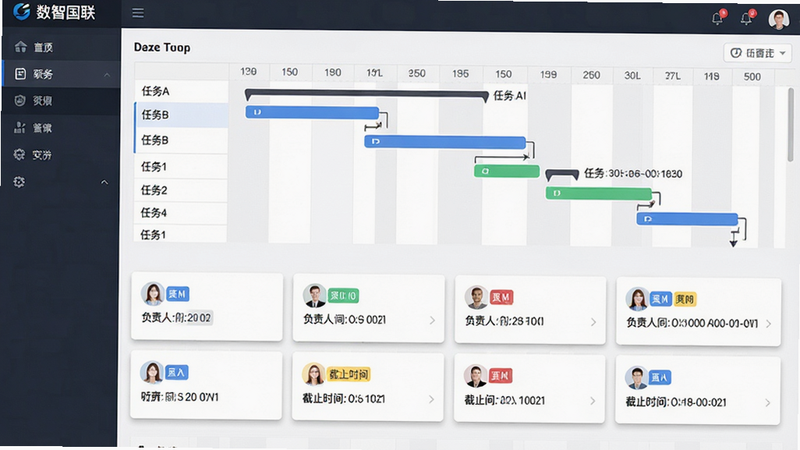The height and width of the screenshot is (450, 800).
Task: Expand chevron on 截止时间 0:6 1021 card
Action: tap(432, 399)
